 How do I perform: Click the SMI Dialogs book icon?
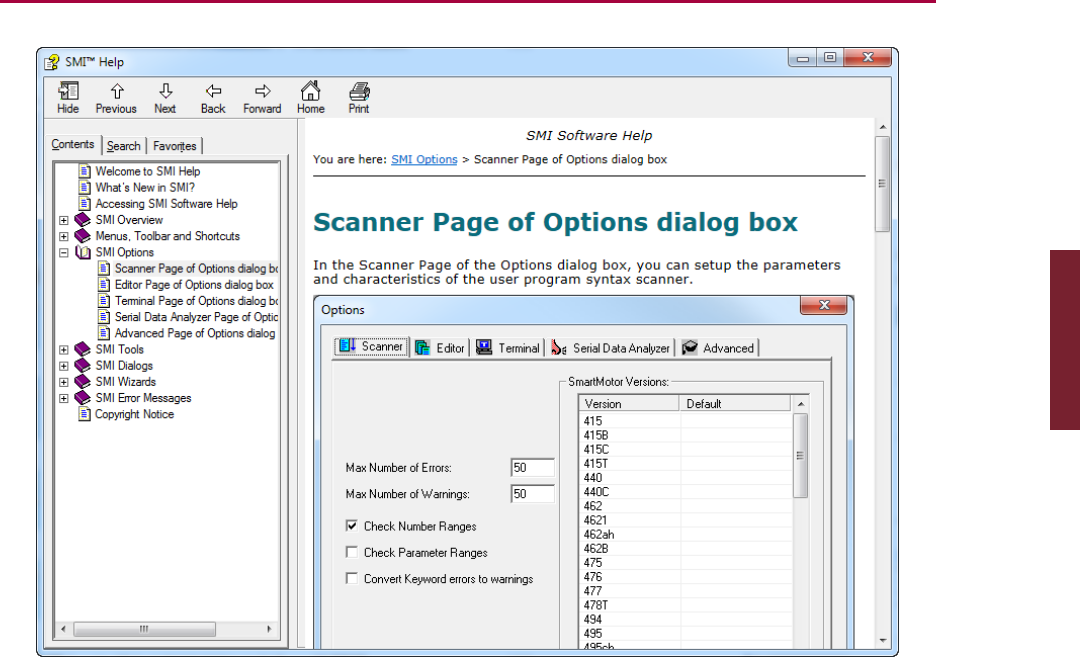(83, 366)
